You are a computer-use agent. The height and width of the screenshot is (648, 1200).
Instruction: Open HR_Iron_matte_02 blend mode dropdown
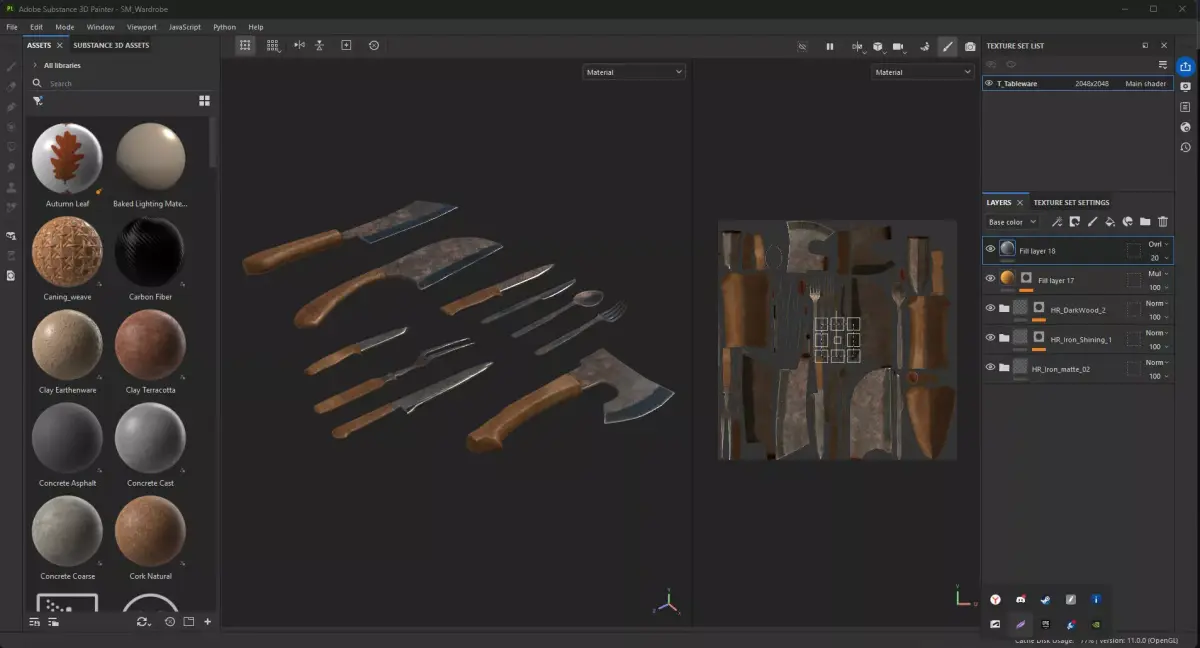(1158, 362)
